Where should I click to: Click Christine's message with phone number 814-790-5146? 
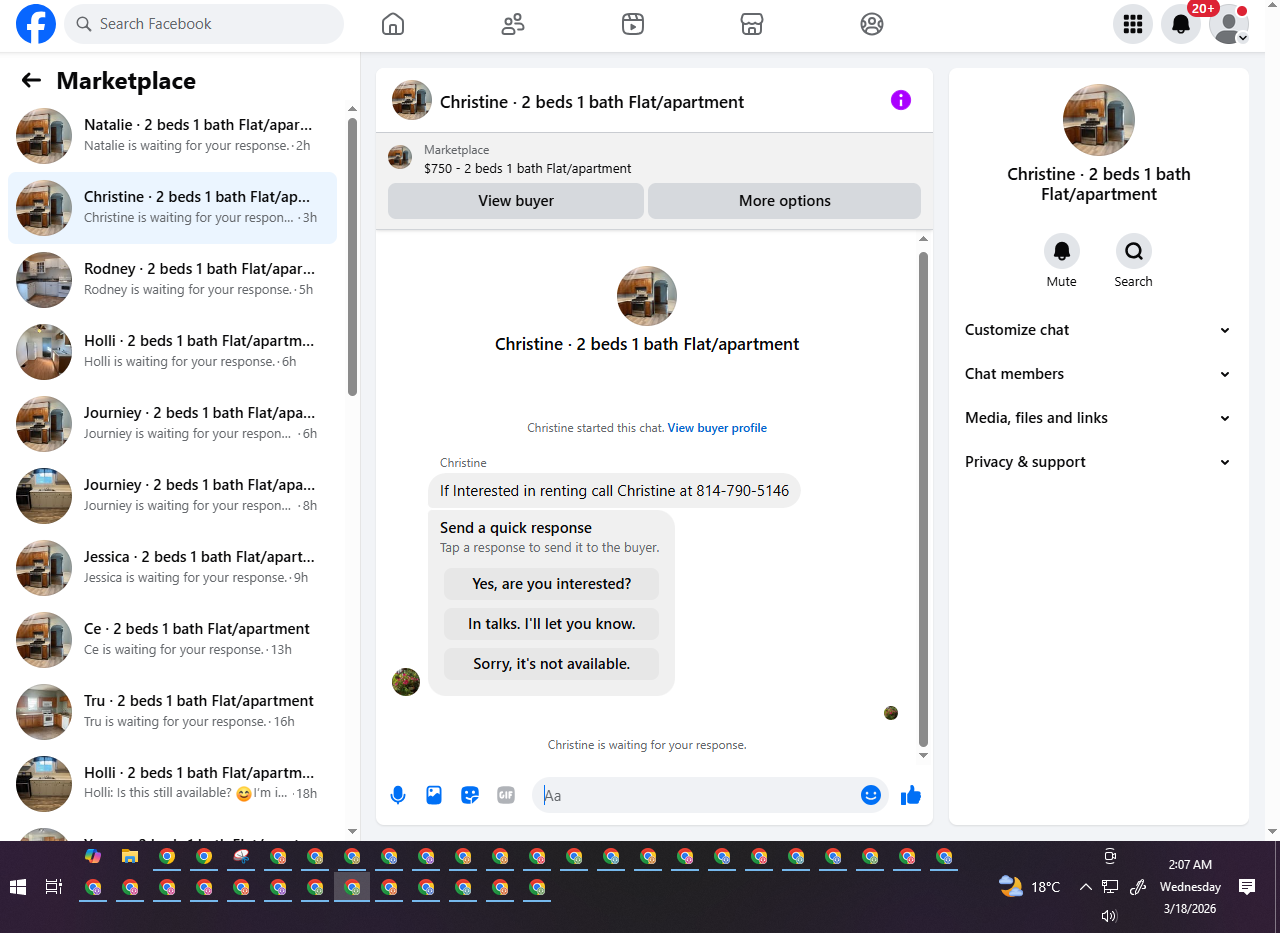614,491
